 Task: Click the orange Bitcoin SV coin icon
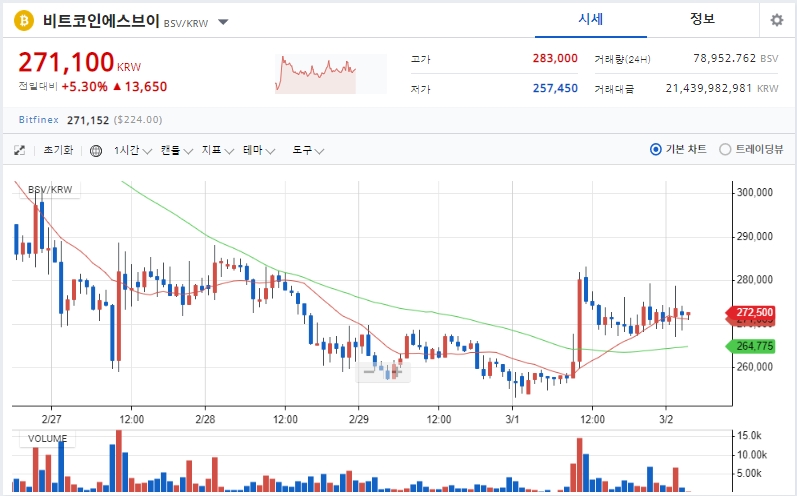click(23, 21)
